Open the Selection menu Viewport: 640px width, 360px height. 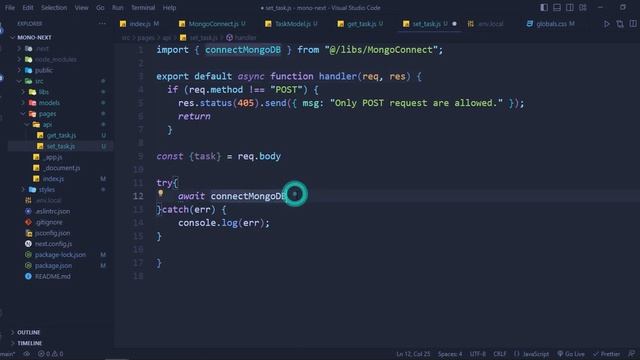pos(54,7)
